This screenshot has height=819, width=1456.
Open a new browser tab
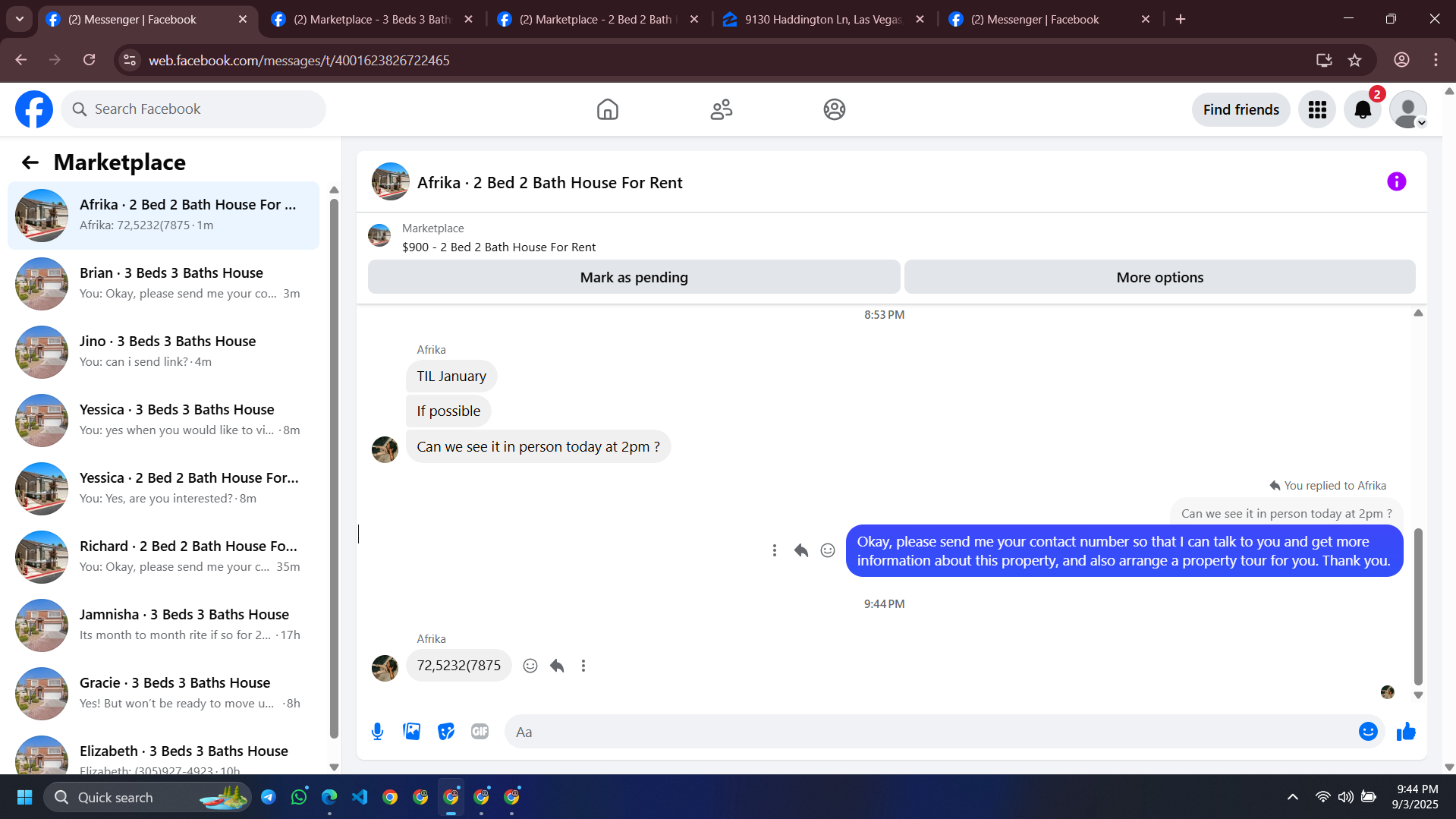[1181, 20]
